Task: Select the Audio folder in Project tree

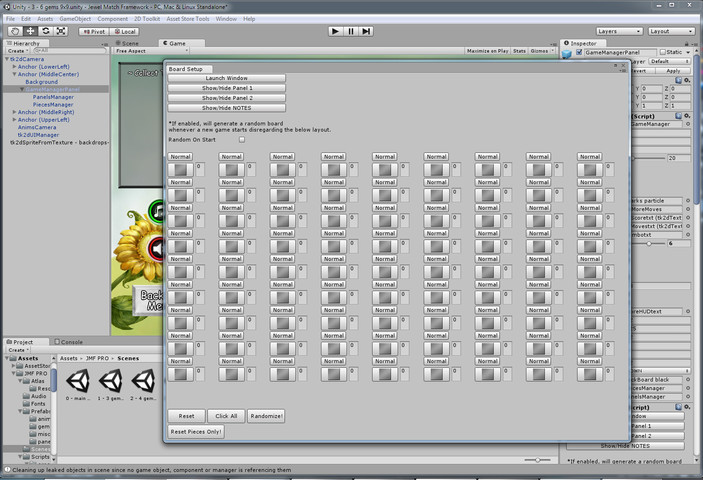Action: 38,396
